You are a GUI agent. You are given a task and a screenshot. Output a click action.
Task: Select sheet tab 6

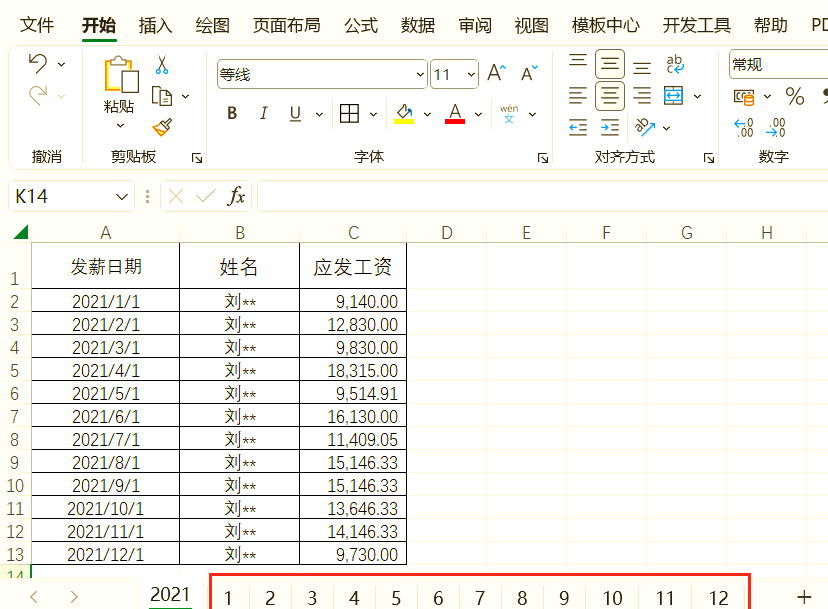coord(438,598)
